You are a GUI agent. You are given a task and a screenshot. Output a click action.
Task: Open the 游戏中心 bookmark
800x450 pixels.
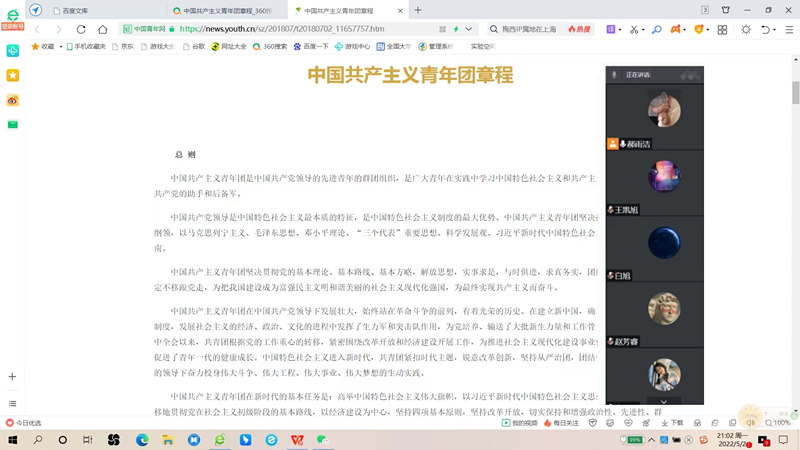click(353, 46)
